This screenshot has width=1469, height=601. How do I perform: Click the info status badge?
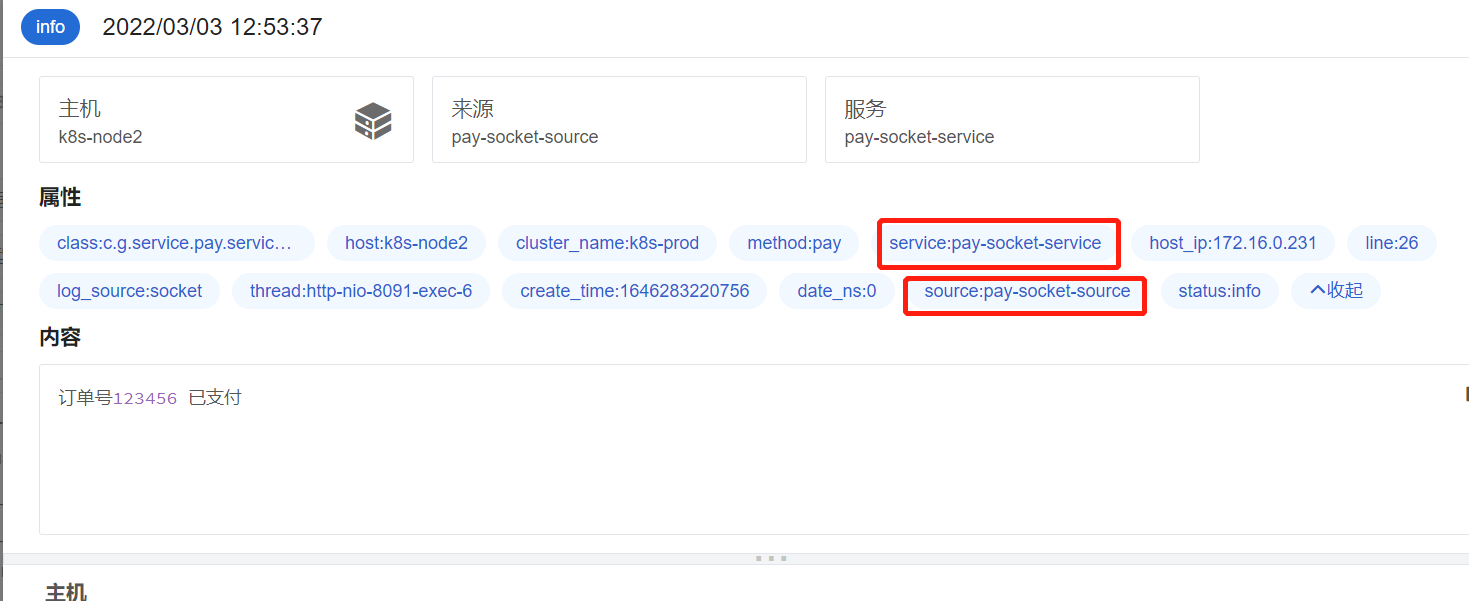tap(50, 27)
